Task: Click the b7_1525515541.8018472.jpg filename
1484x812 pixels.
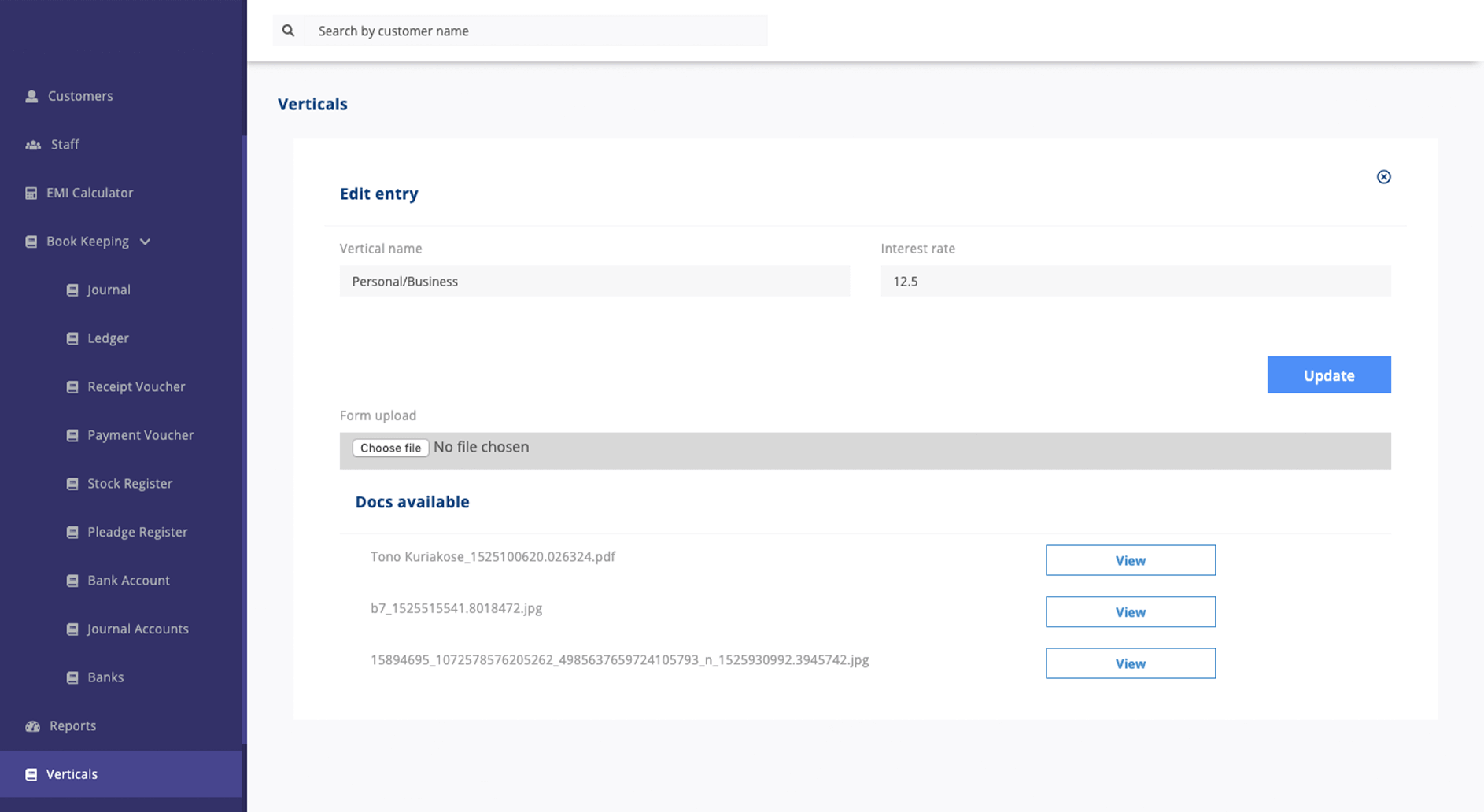Action: [456, 608]
